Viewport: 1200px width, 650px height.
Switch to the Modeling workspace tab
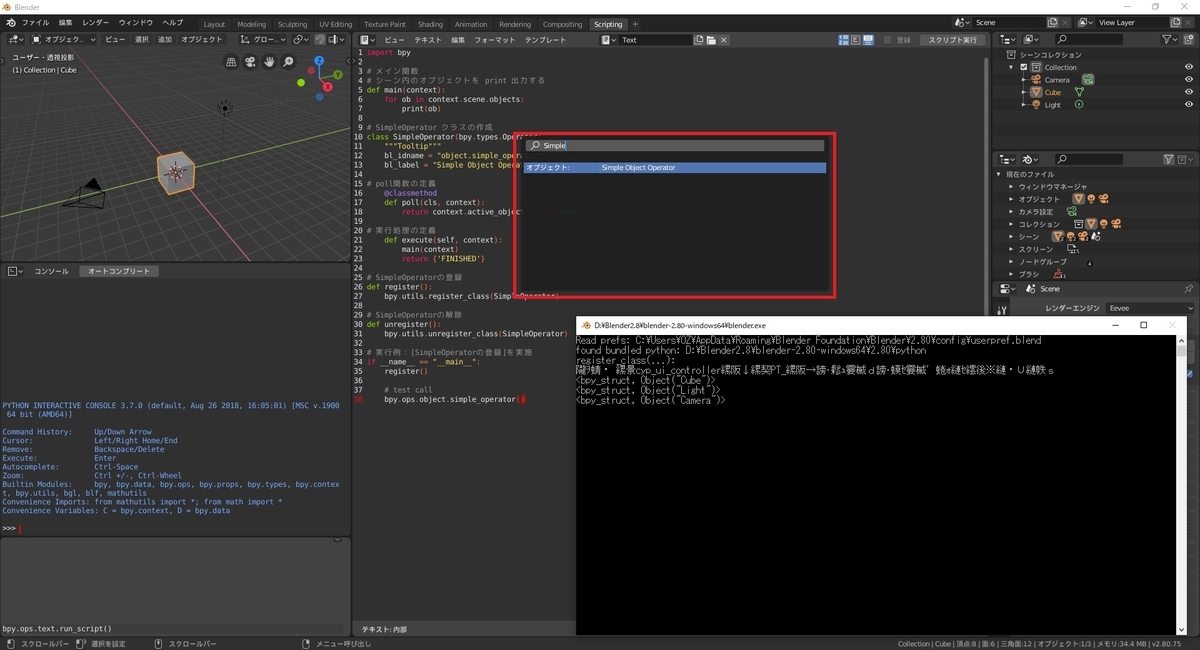tap(252, 24)
